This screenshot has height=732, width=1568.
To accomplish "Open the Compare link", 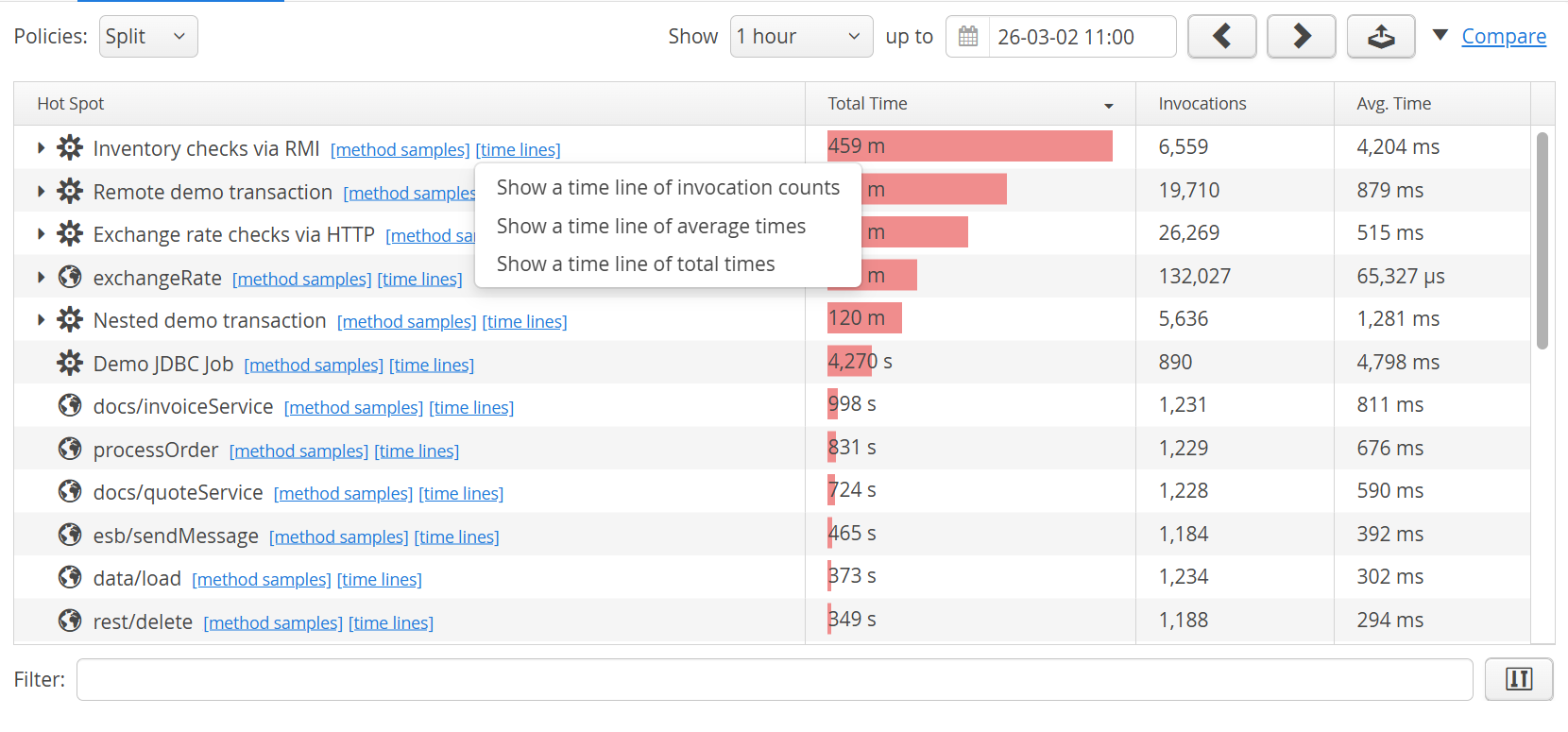I will (1504, 37).
